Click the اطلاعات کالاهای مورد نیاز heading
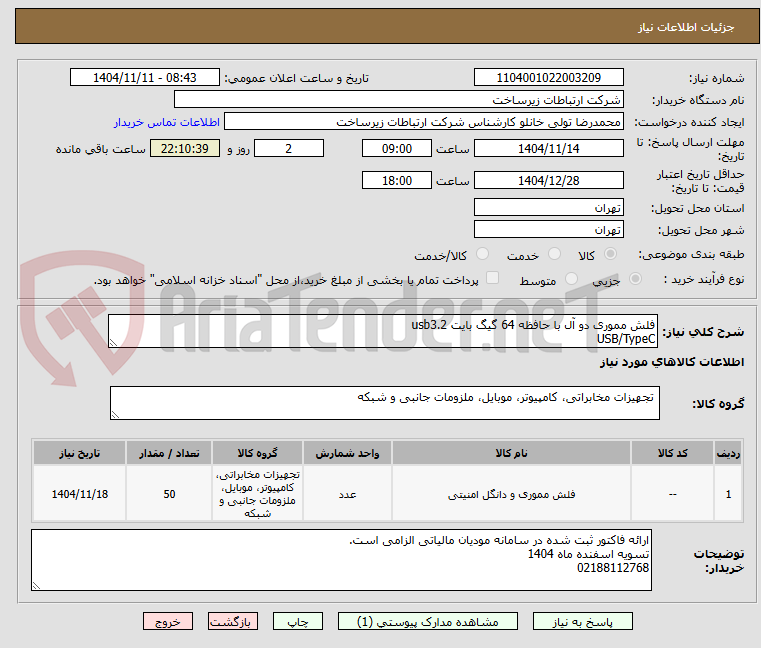761x648 pixels. pos(672,362)
